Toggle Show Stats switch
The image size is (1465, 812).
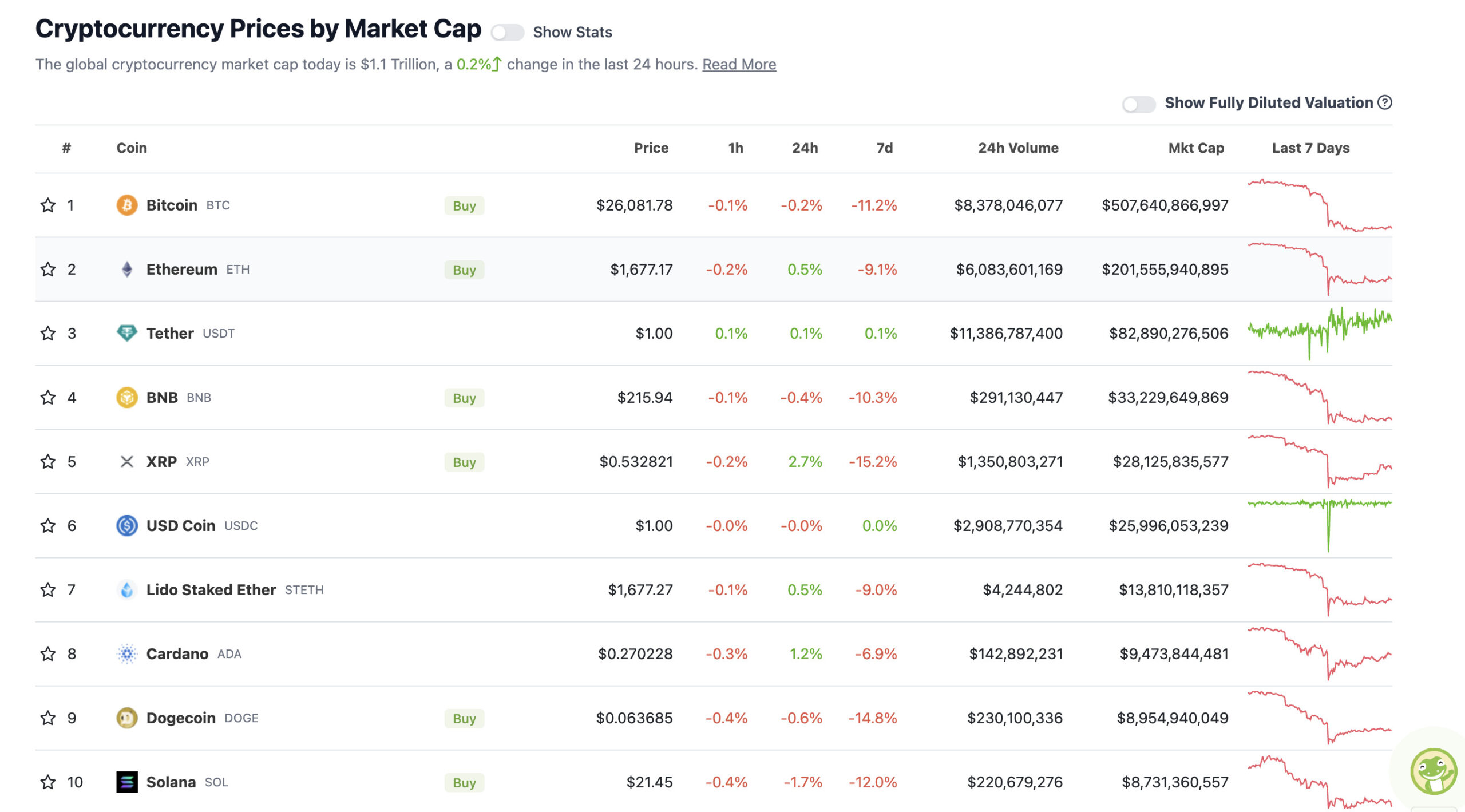[507, 33]
